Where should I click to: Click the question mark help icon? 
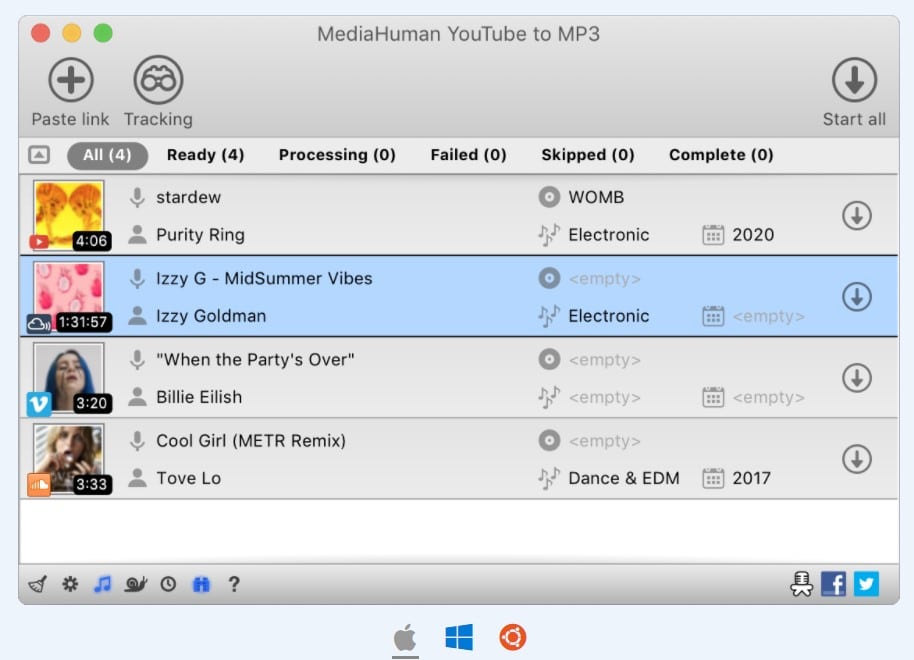234,584
